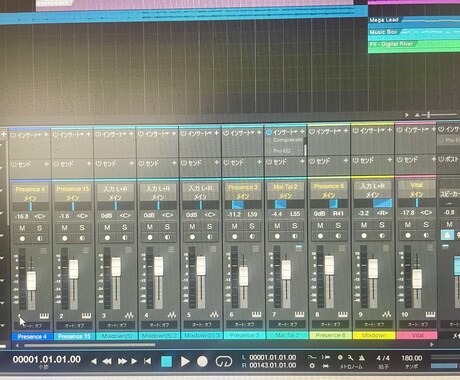Solo the Presence 6 channel

[x=338, y=226]
